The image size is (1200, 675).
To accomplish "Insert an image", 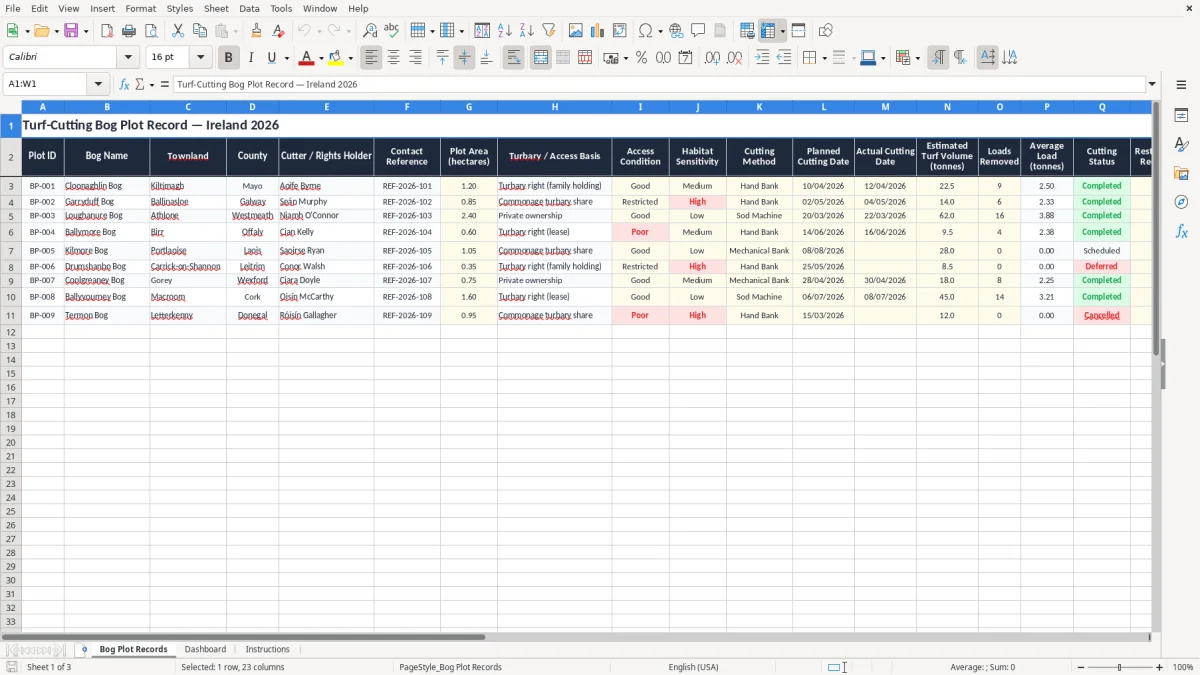I will coord(576,31).
